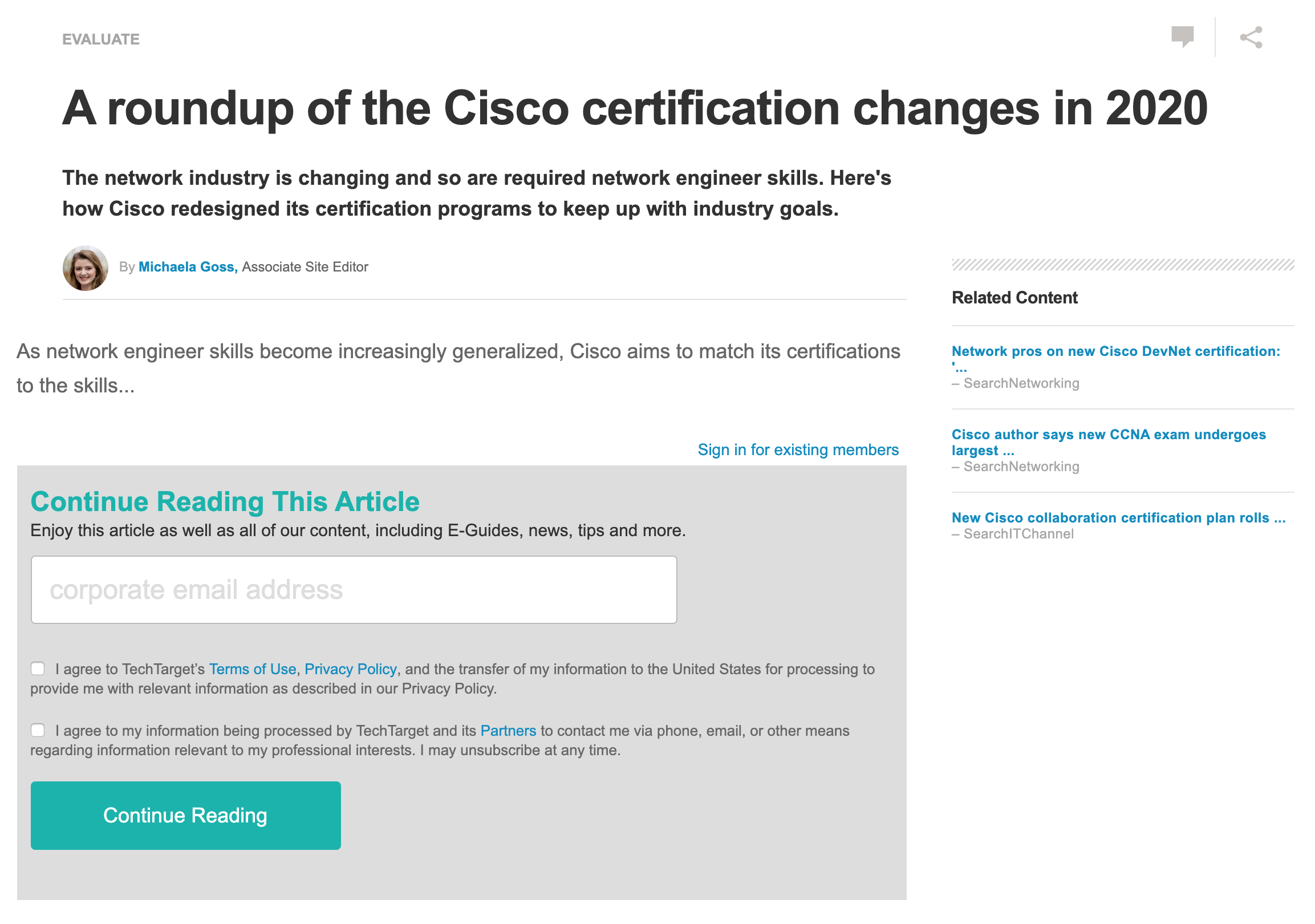Check the Partners contact consent checkbox
The height and width of the screenshot is (924, 1315).
(38, 730)
